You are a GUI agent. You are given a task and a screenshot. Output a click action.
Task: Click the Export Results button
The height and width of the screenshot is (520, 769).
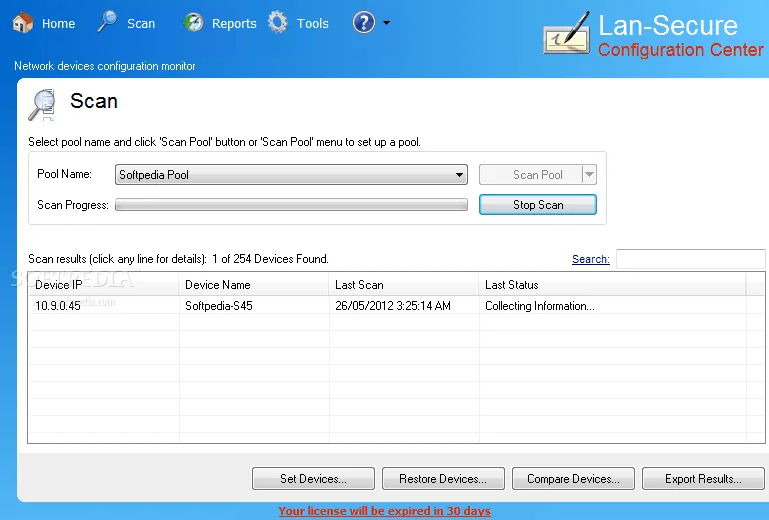[703, 479]
